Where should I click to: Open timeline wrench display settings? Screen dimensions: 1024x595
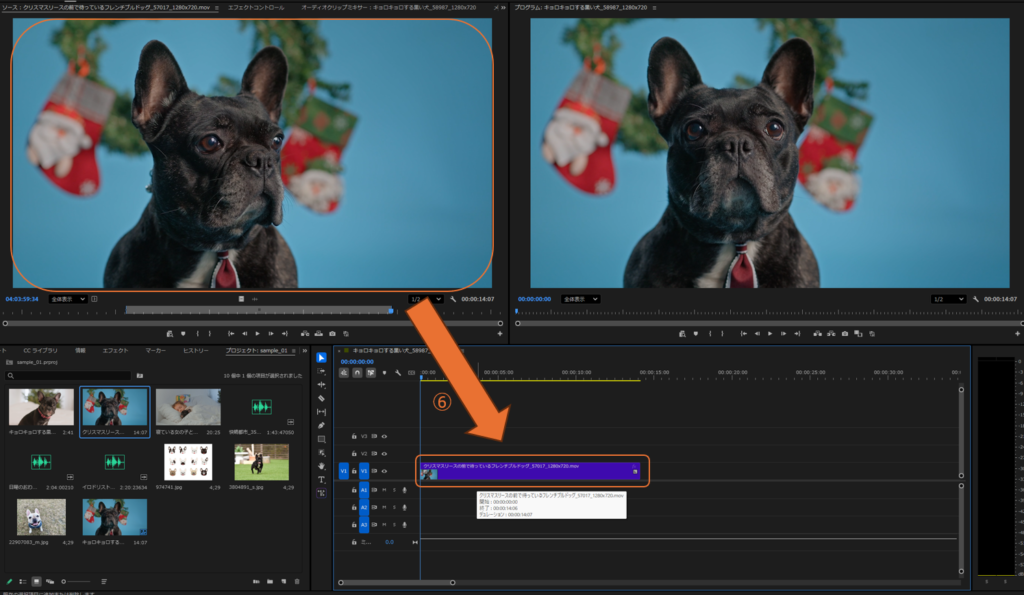tap(397, 373)
